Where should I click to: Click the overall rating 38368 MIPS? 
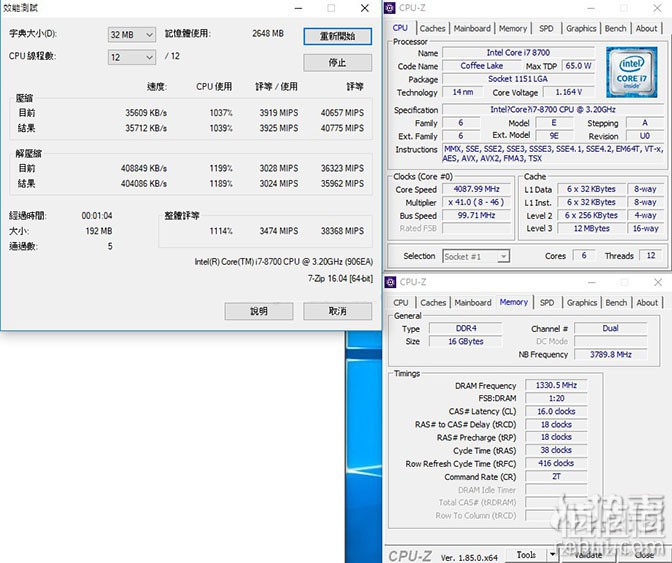click(x=342, y=231)
